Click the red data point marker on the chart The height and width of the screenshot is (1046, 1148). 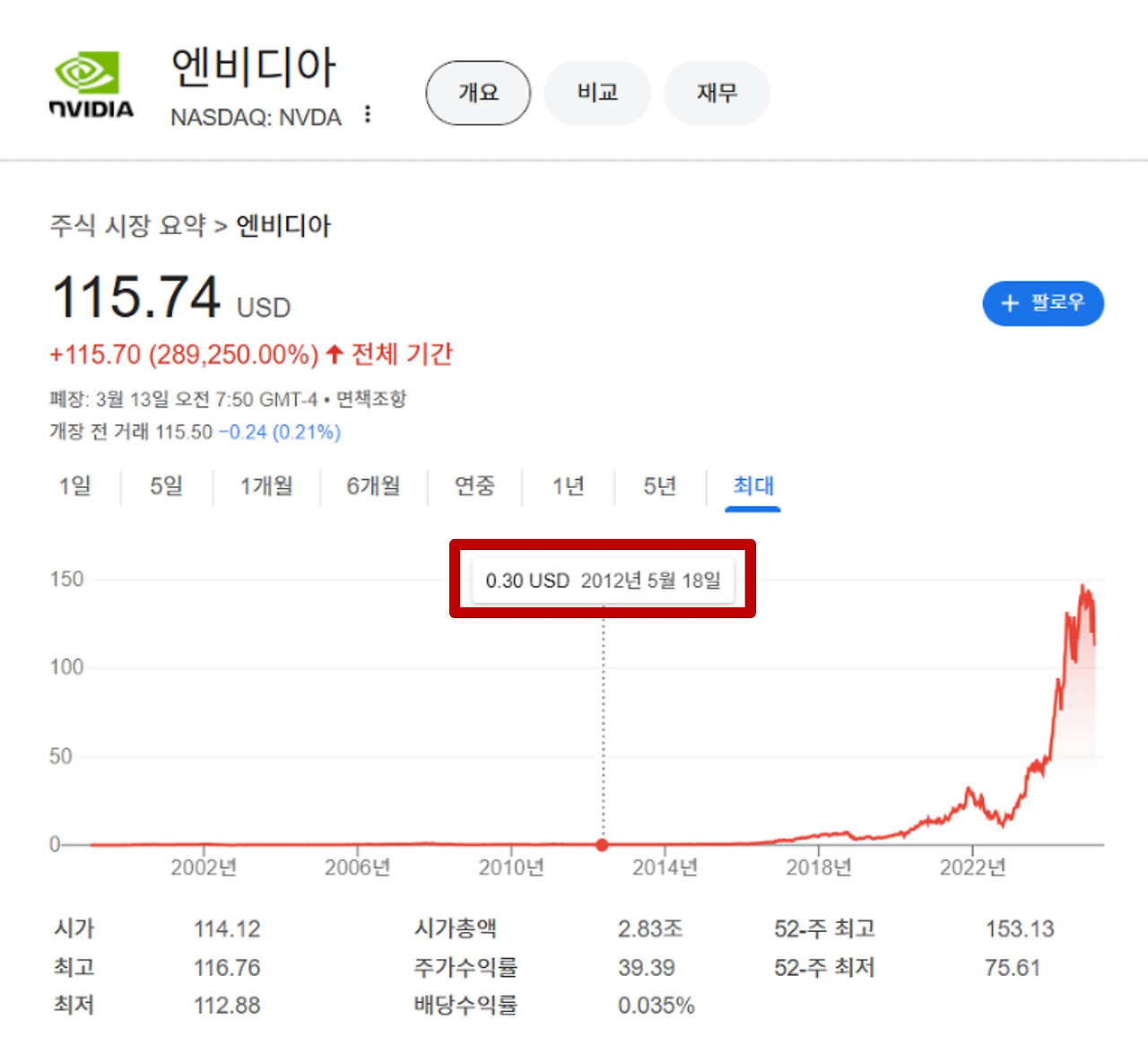point(602,844)
